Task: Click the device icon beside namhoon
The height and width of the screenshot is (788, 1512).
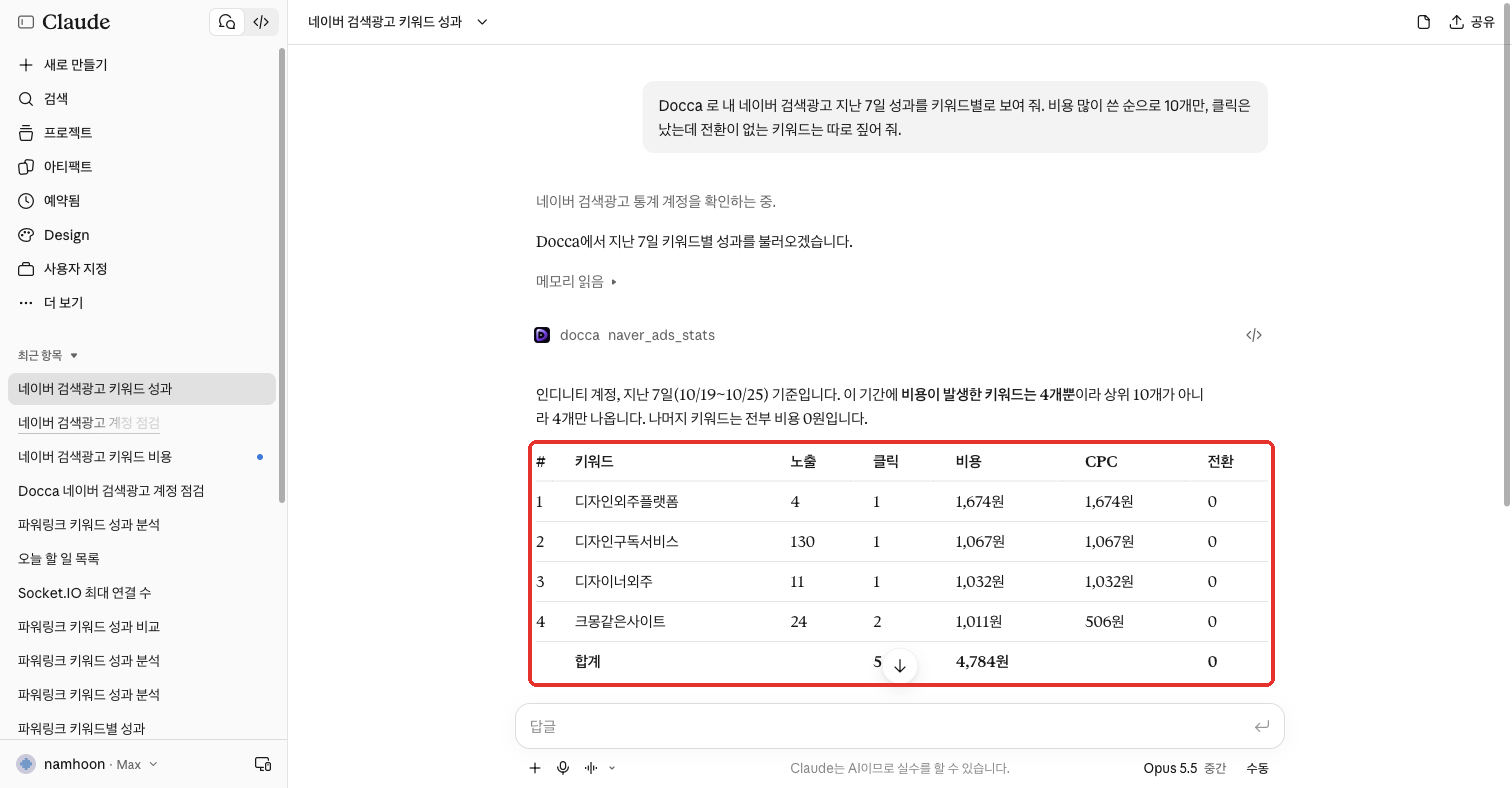Action: (263, 764)
